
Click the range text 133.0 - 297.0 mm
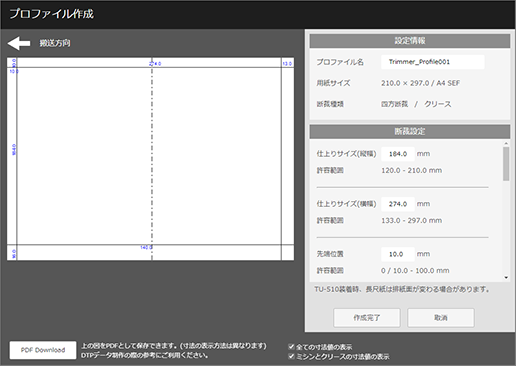pyautogui.click(x=412, y=220)
